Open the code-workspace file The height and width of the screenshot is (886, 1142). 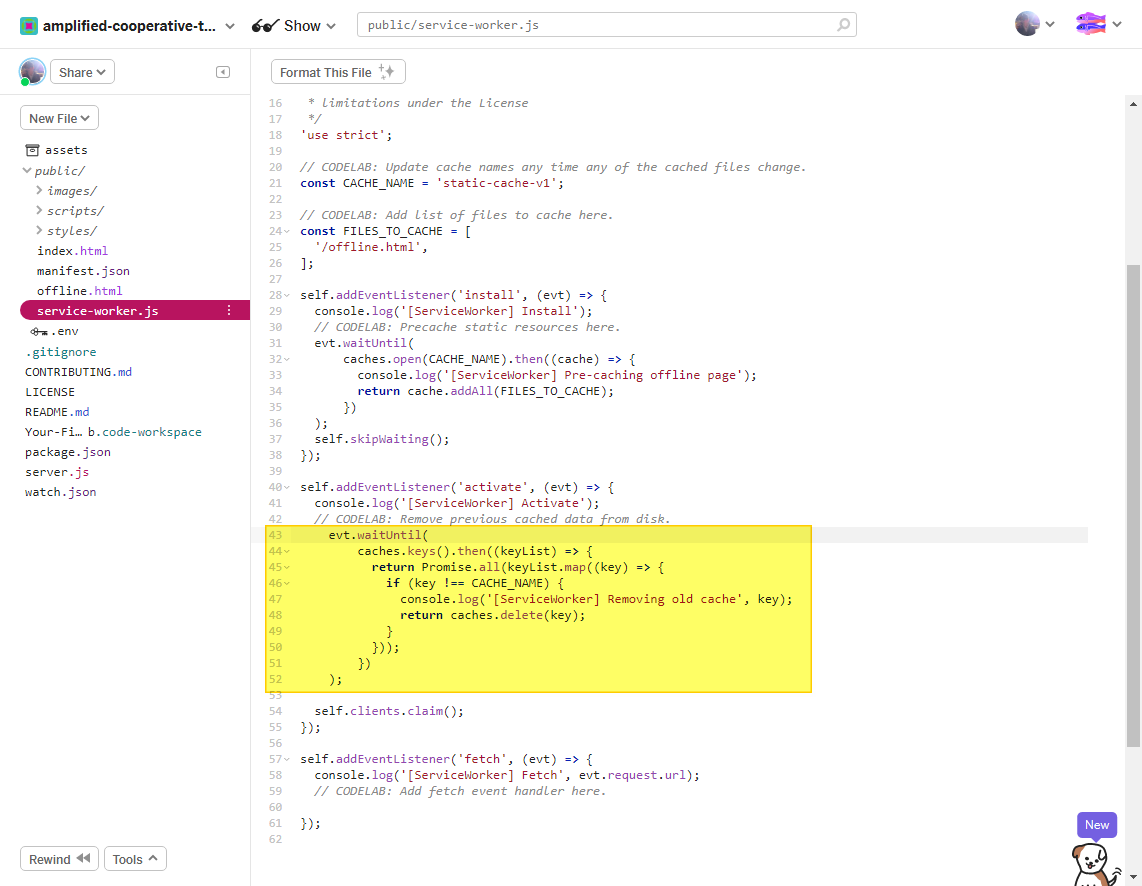(113, 432)
